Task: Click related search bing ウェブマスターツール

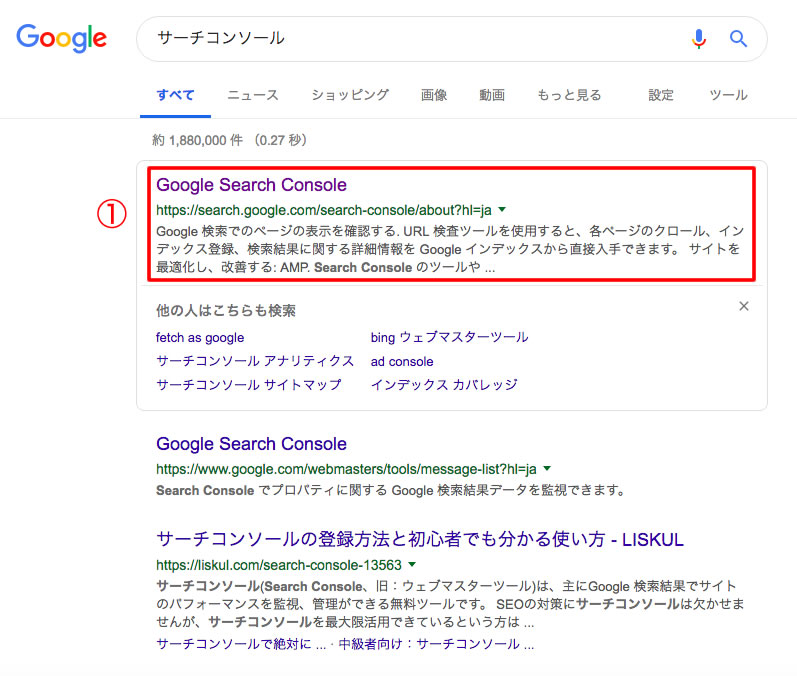Action: click(449, 337)
